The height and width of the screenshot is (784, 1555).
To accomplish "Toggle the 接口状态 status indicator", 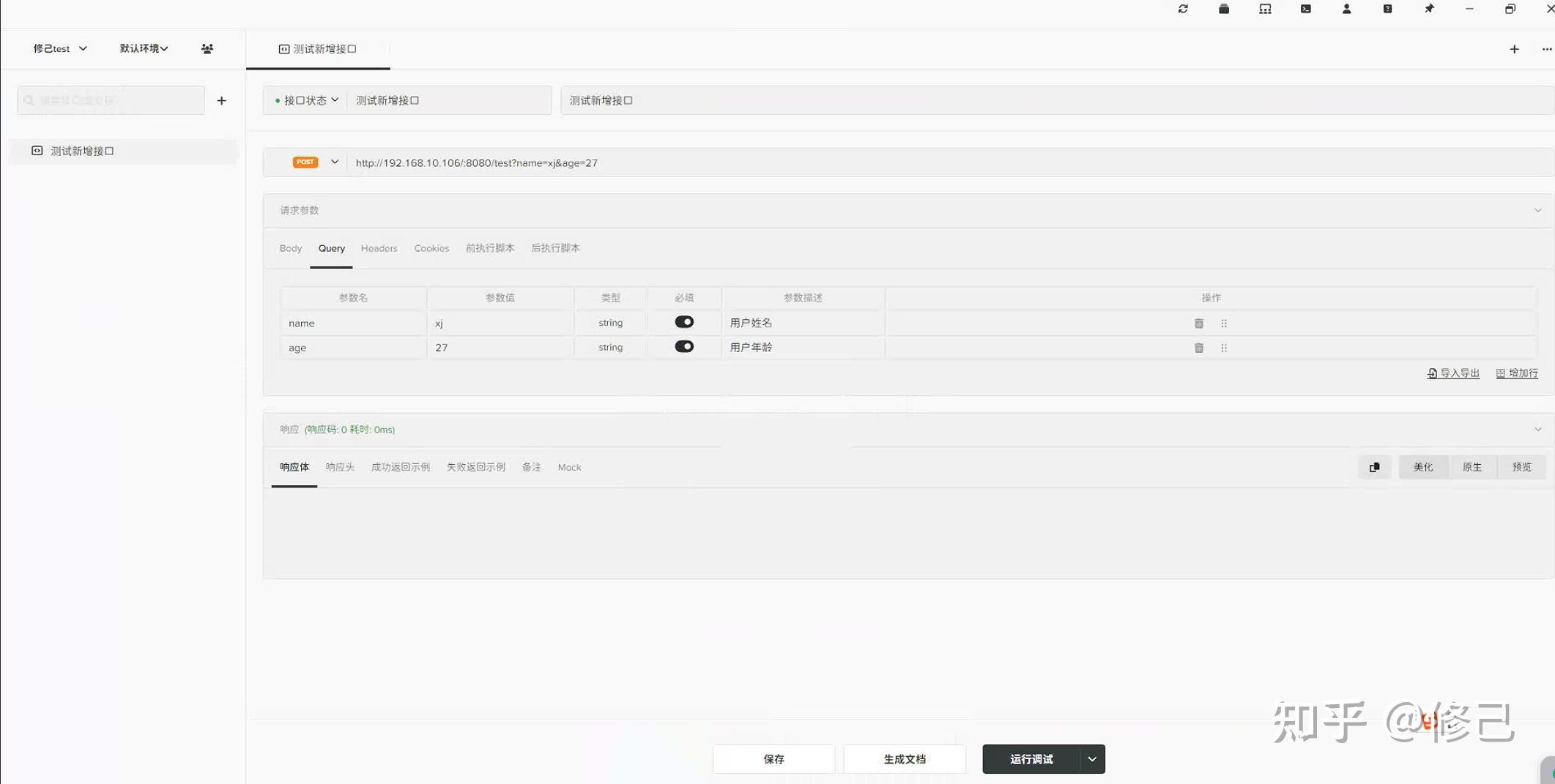I will [x=305, y=100].
